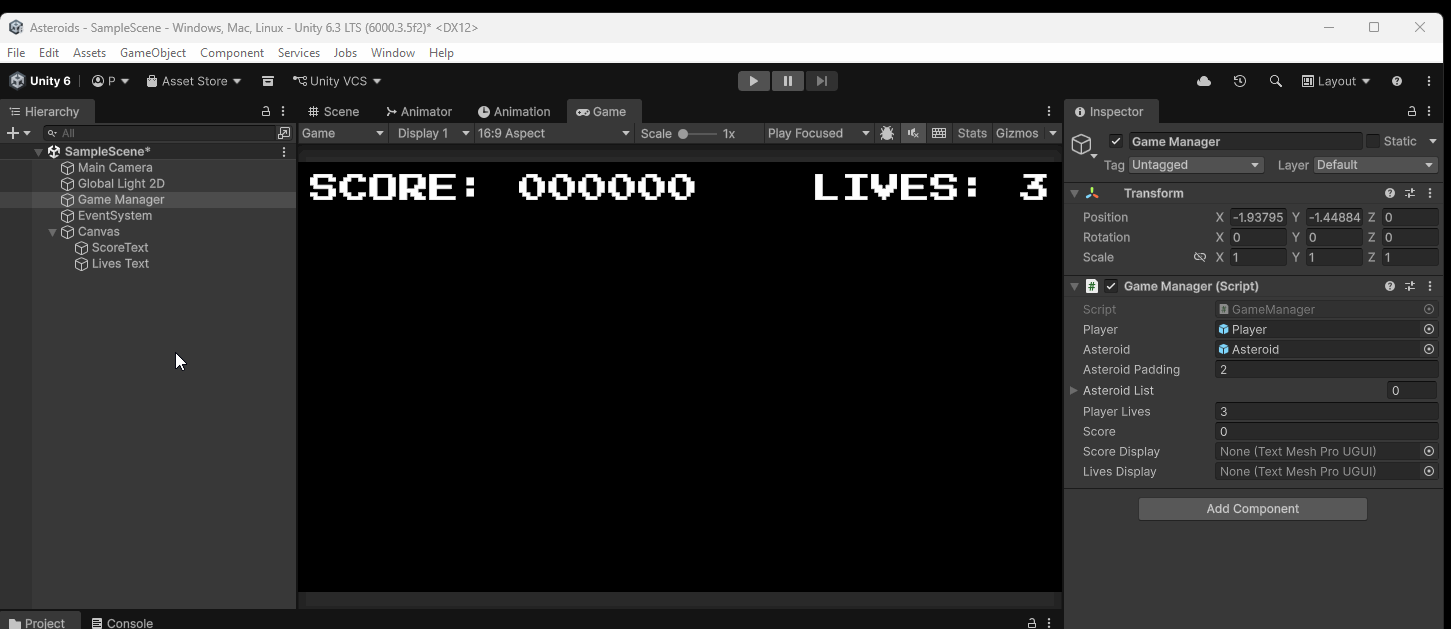This screenshot has width=1451, height=629.
Task: Toggle the scale constrain-proportions link icon
Action: (x=1200, y=257)
